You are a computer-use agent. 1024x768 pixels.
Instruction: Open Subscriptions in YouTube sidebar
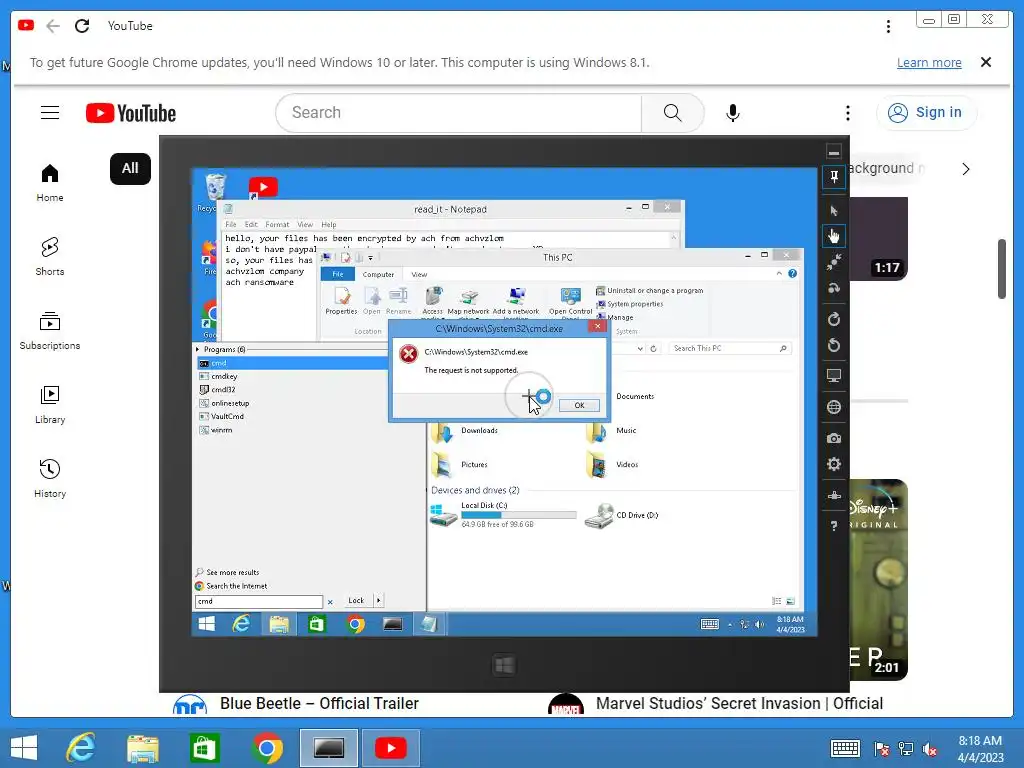point(50,331)
